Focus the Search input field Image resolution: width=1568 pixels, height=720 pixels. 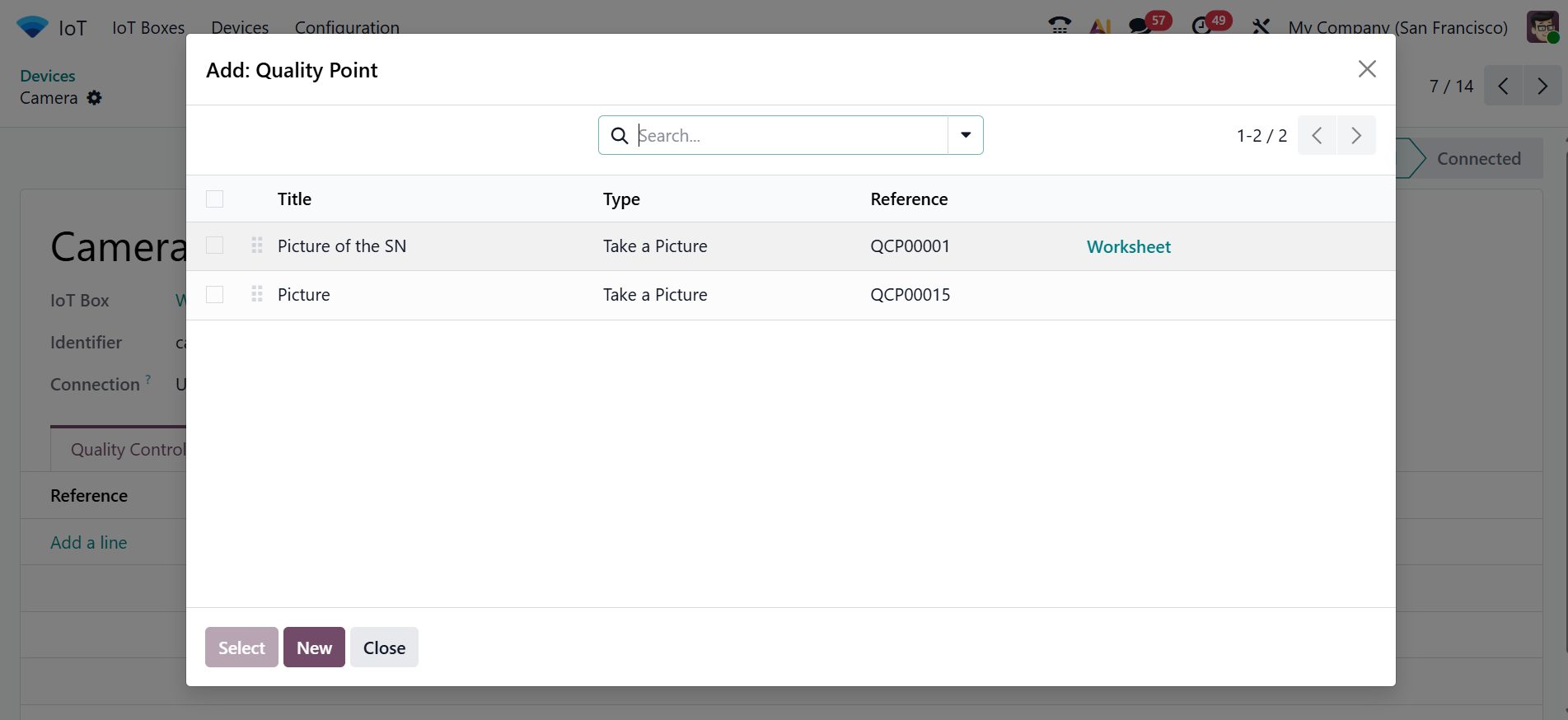791,135
